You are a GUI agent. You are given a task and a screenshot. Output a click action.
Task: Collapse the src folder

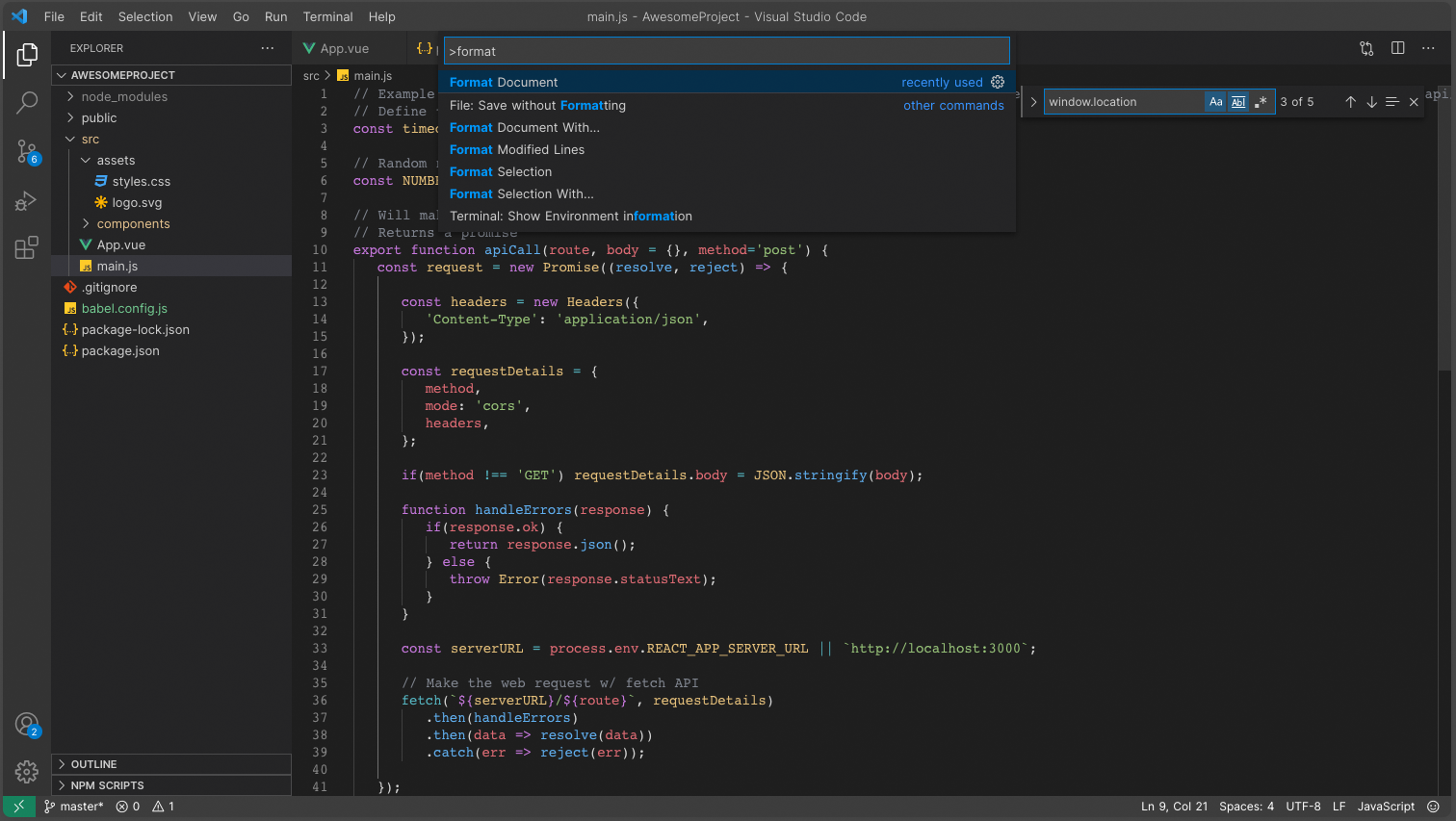171,139
